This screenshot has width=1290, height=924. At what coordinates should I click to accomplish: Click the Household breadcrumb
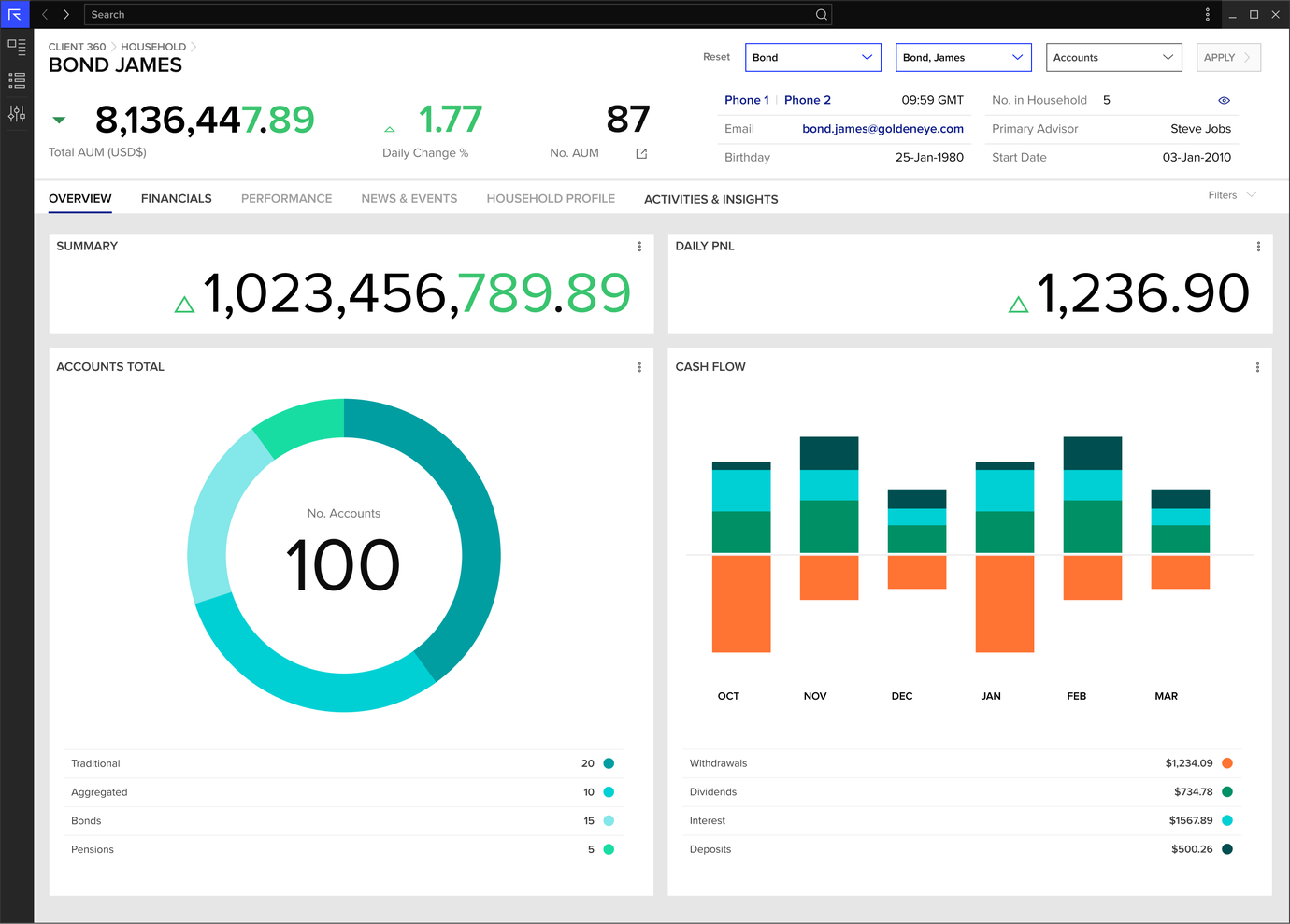[153, 47]
